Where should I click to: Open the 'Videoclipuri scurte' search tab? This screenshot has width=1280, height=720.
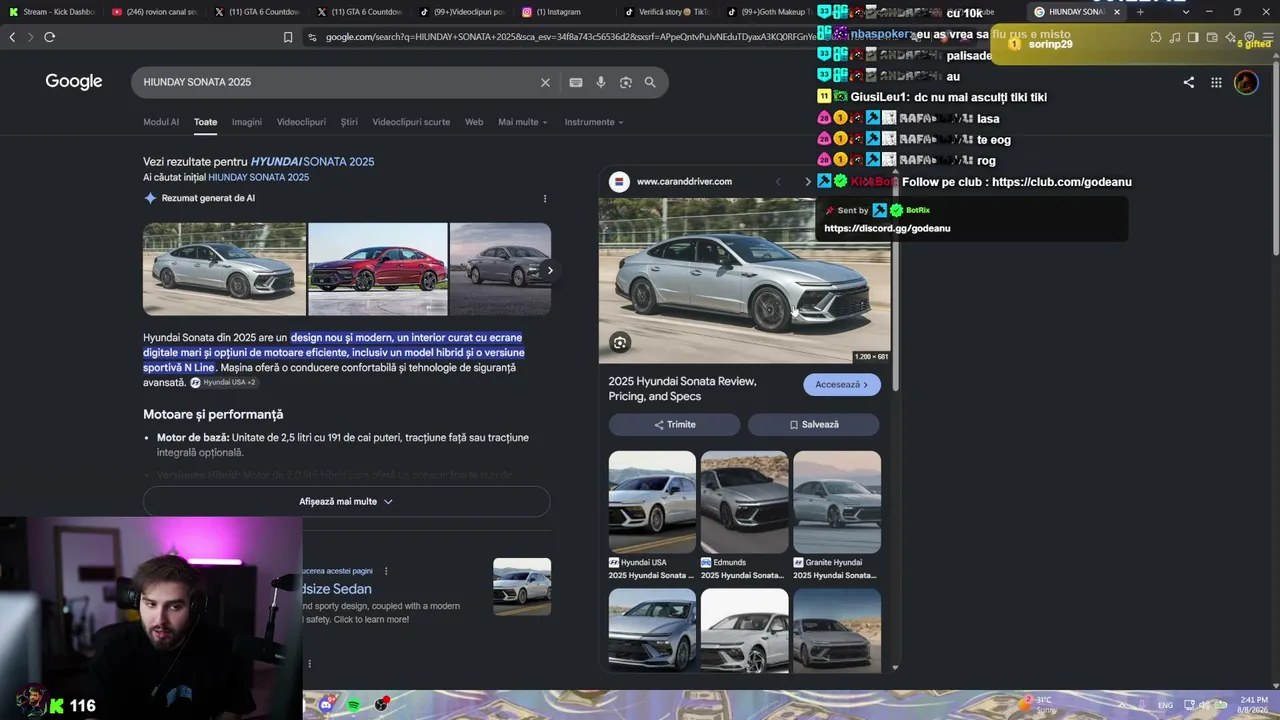coord(411,122)
